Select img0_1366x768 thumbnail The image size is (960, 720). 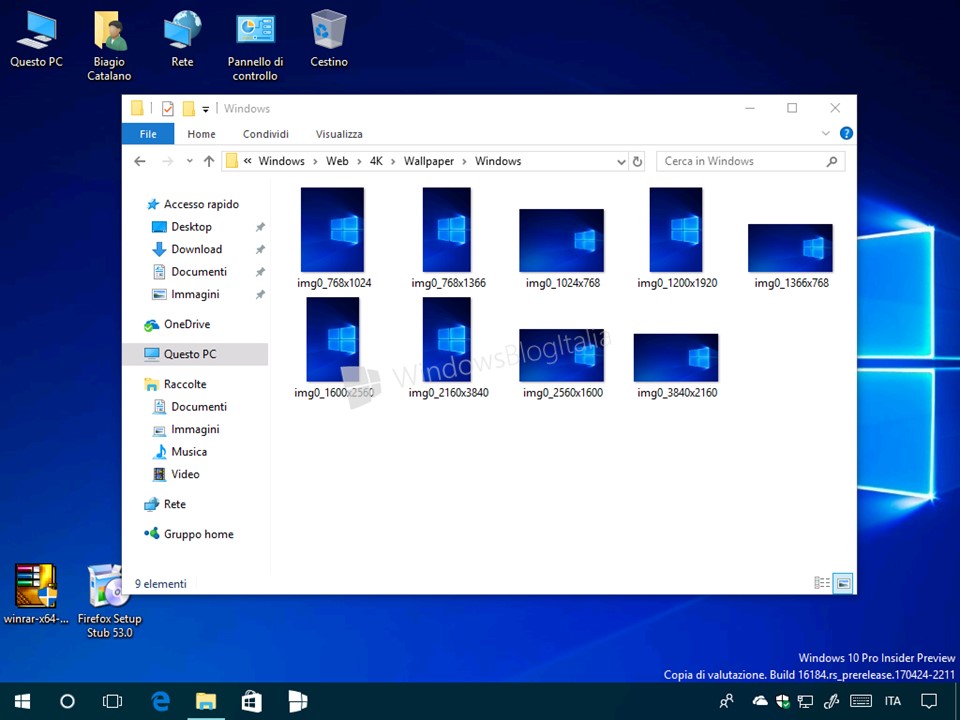coord(790,248)
